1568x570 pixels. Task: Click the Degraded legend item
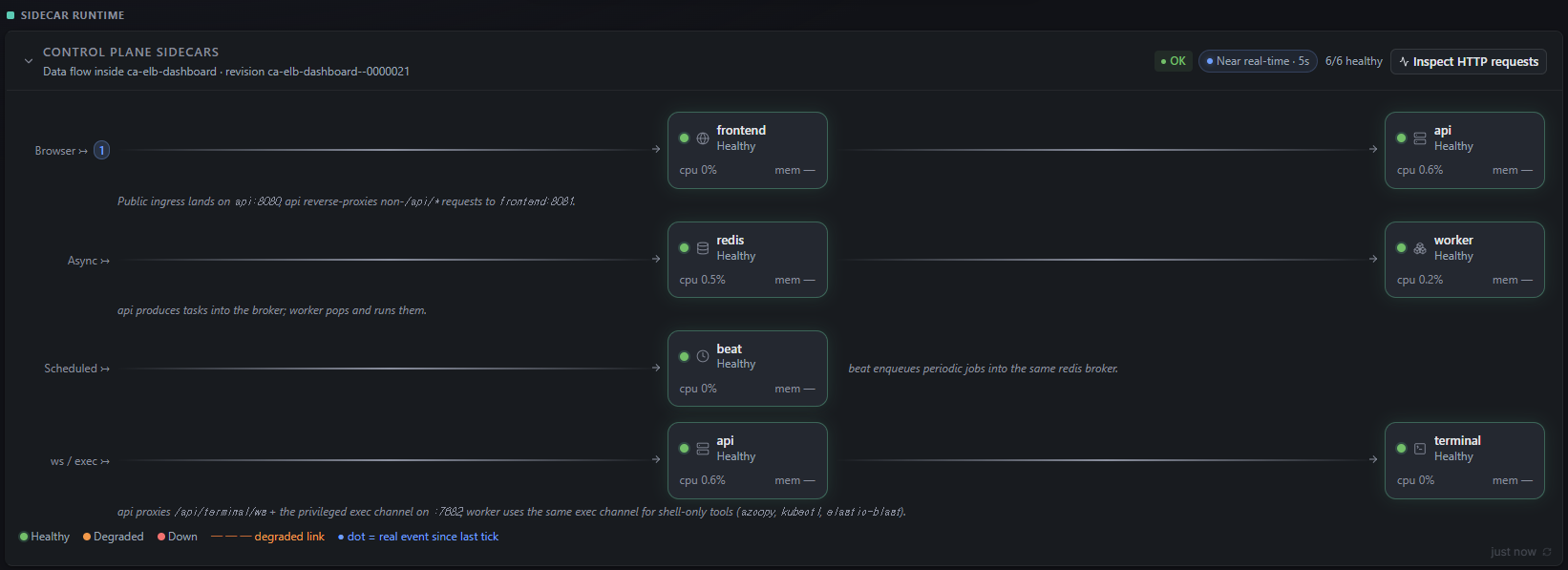coord(114,537)
